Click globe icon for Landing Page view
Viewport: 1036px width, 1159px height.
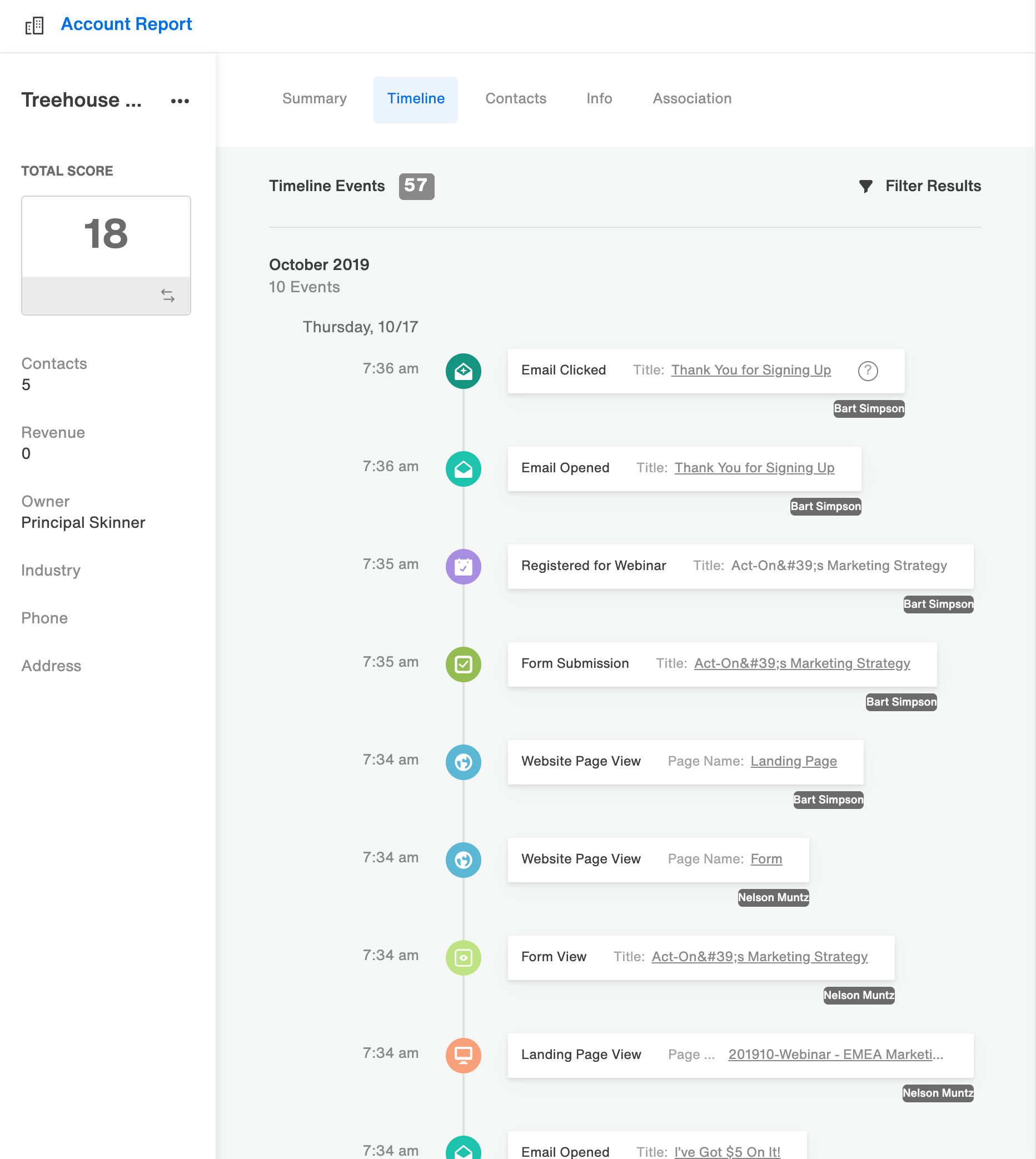pos(464,762)
